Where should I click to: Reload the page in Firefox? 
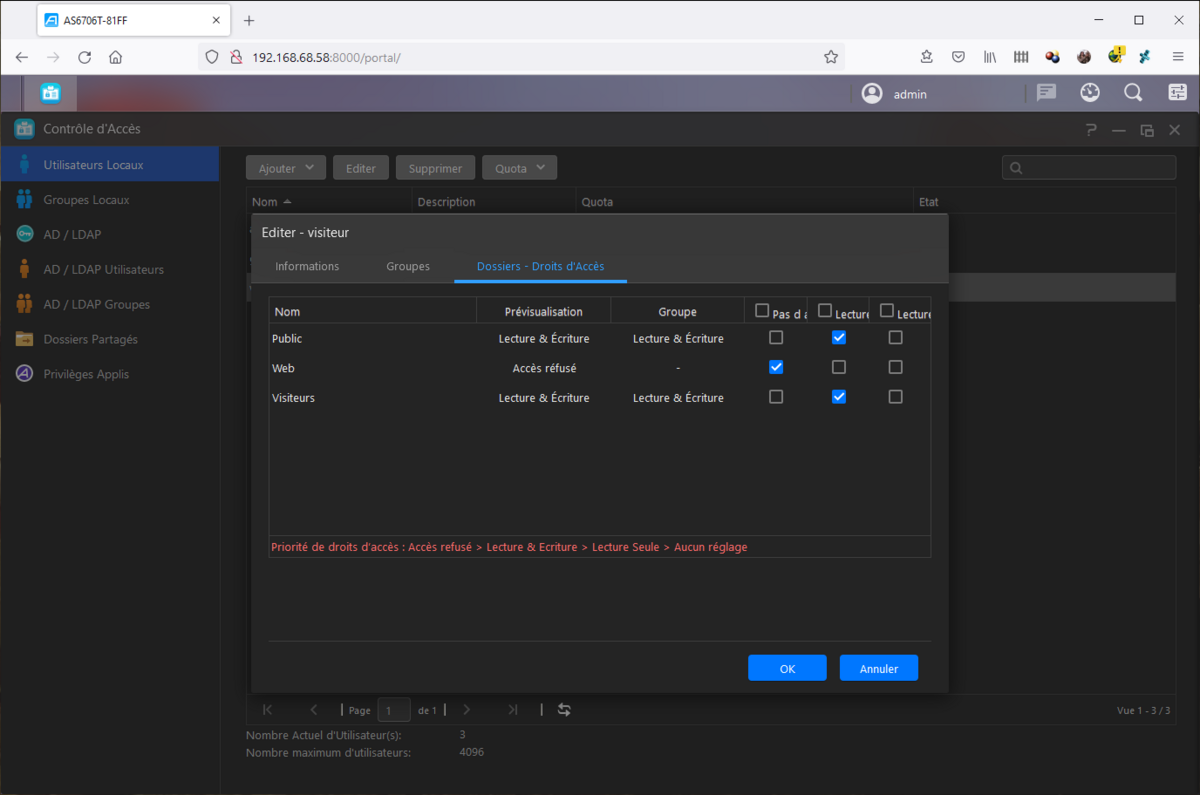[x=84, y=57]
